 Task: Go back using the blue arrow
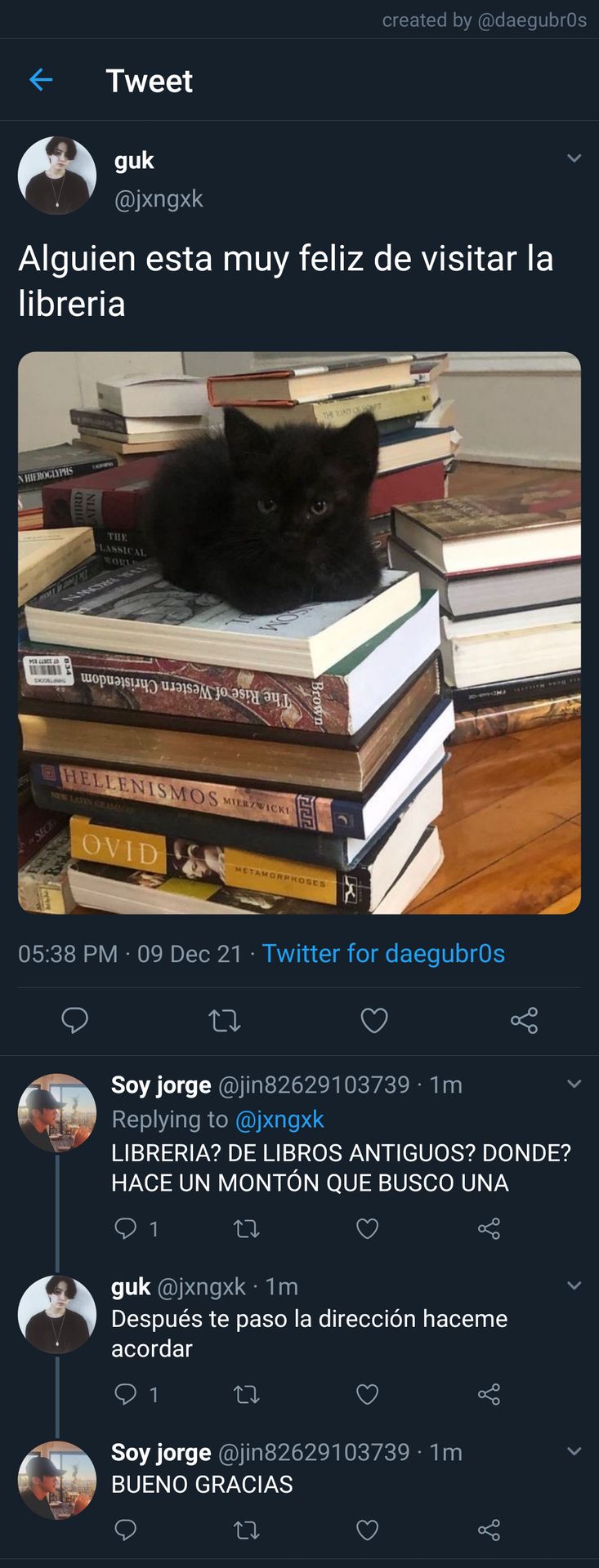41,80
